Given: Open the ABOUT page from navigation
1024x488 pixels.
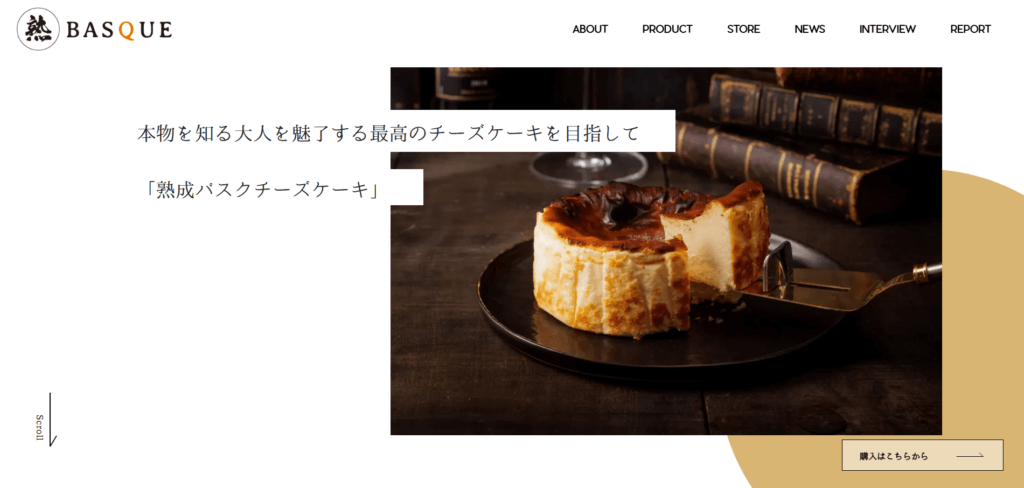Looking at the screenshot, I should [x=590, y=29].
